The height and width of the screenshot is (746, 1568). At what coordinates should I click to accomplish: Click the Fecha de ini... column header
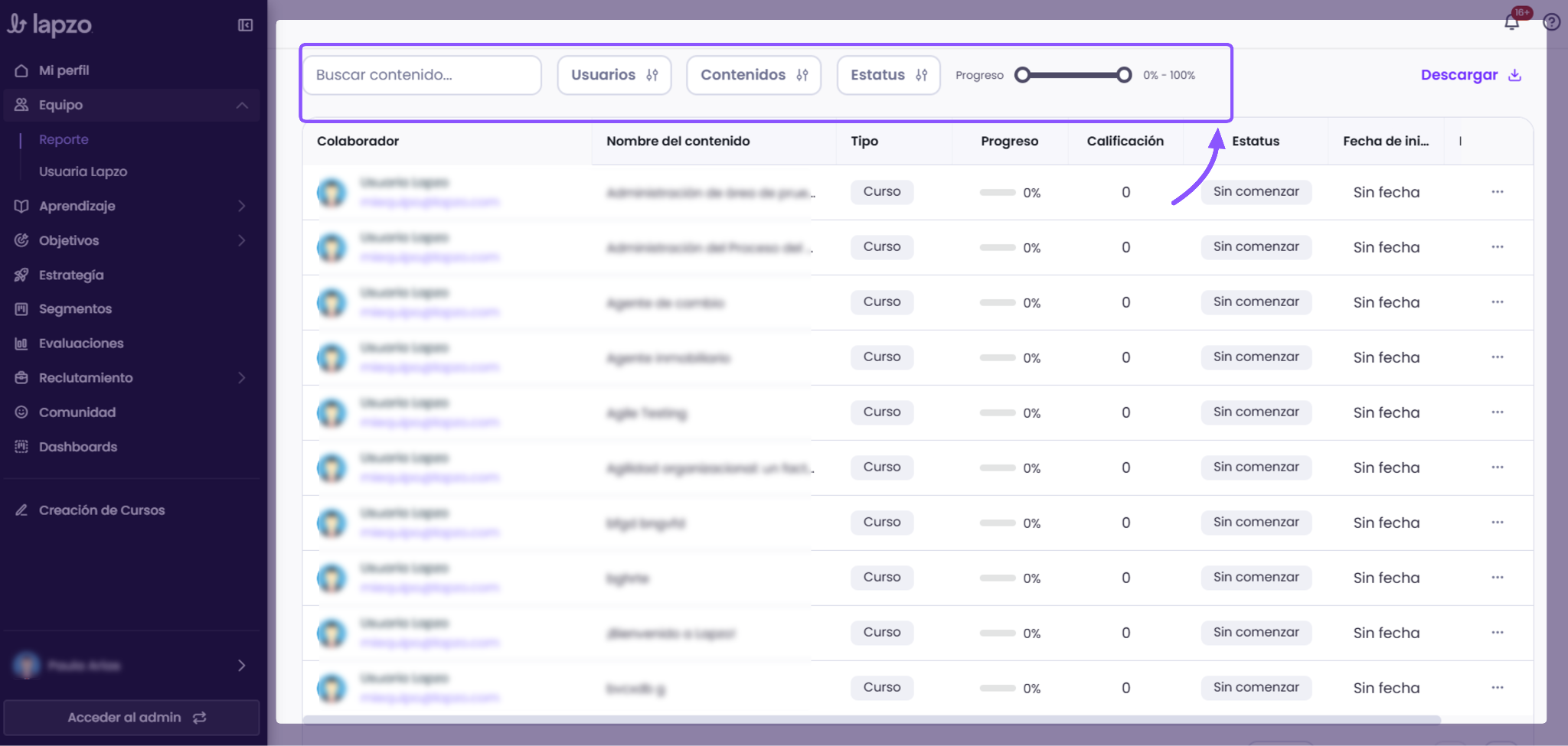(1386, 141)
